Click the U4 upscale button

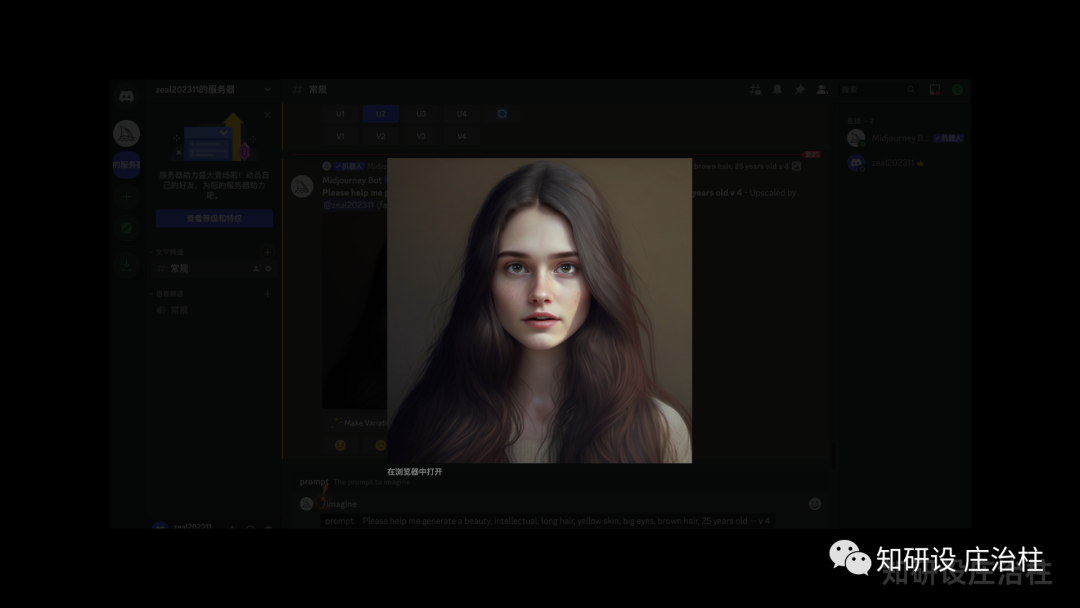pyautogui.click(x=461, y=114)
